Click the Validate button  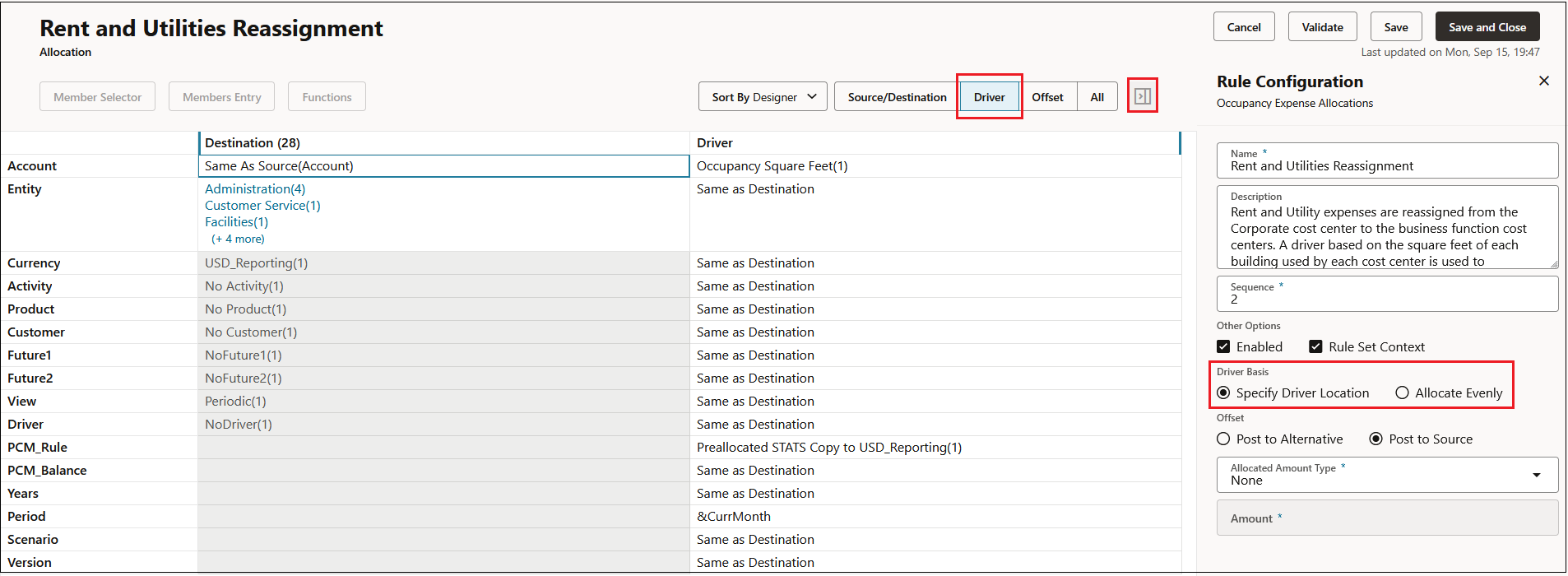(1322, 27)
